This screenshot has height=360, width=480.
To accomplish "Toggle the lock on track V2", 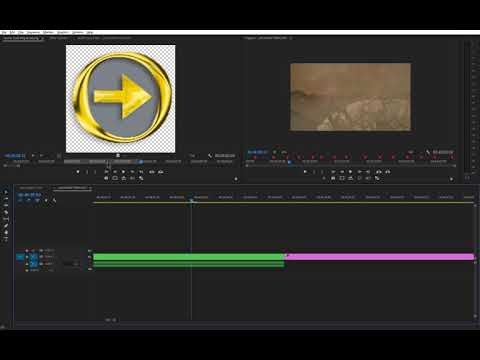I will click(x=27, y=250).
